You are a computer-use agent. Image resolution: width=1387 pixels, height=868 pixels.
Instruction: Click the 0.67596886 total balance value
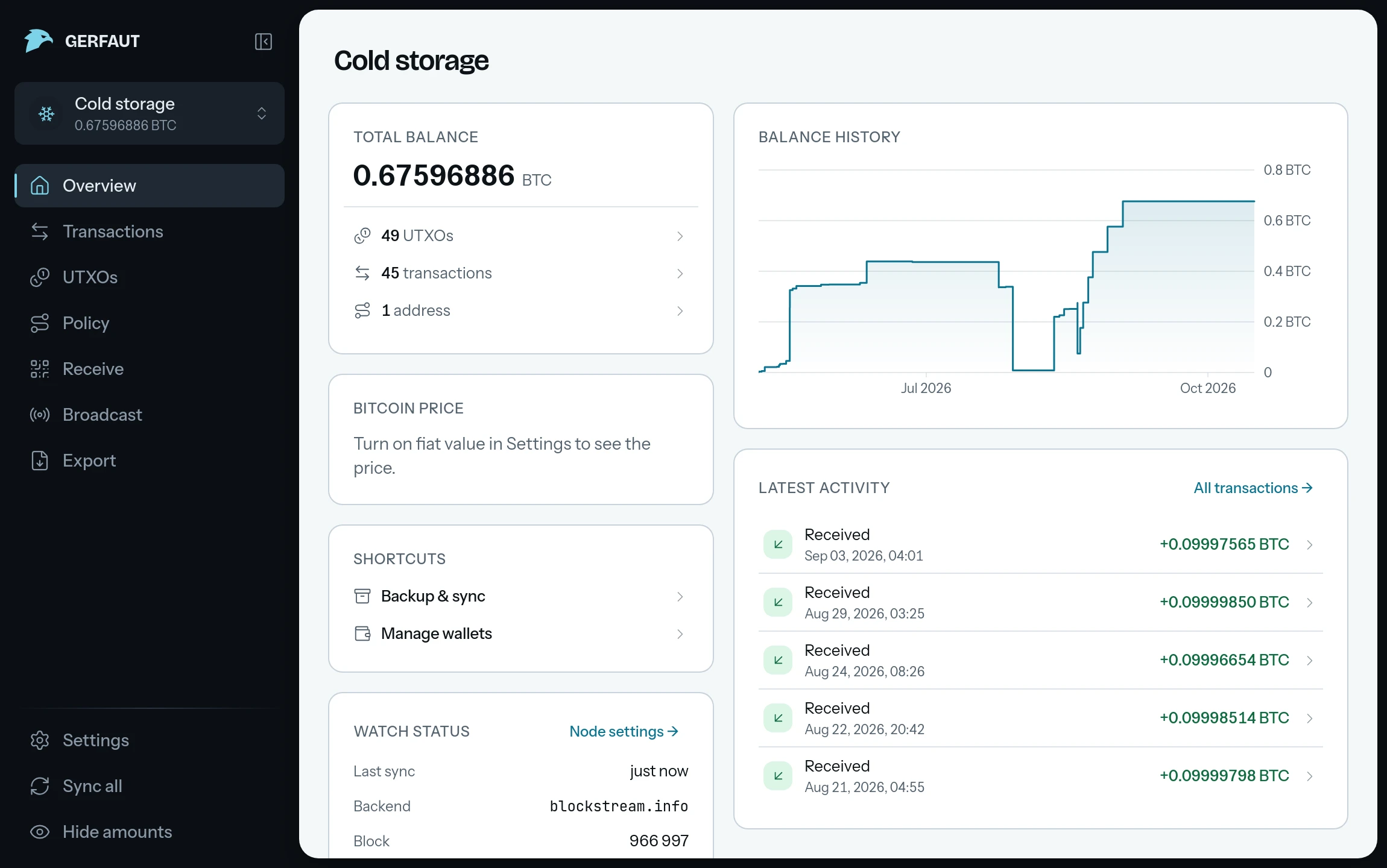pyautogui.click(x=434, y=175)
